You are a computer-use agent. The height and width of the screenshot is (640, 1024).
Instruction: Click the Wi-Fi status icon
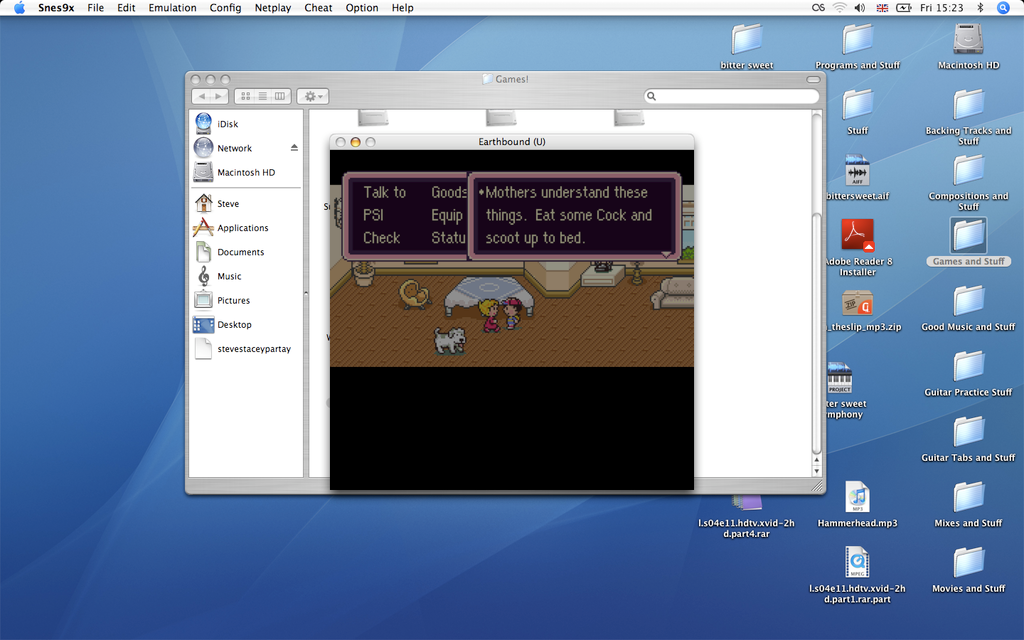pyautogui.click(x=839, y=8)
